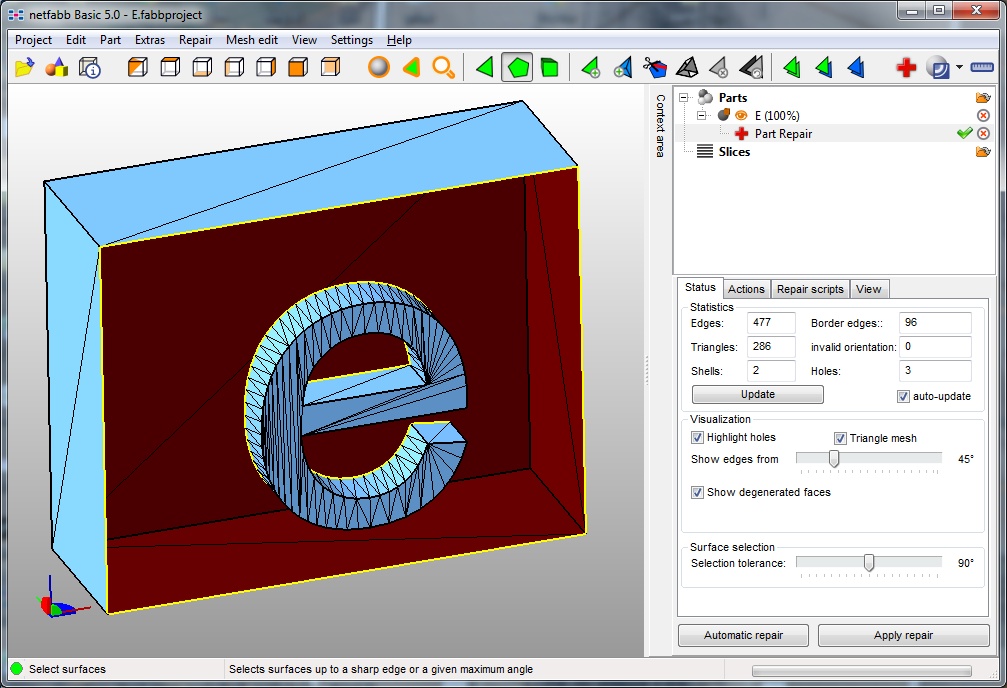Toggle the Show degenerated faces checkbox
The height and width of the screenshot is (688, 1007).
697,493
